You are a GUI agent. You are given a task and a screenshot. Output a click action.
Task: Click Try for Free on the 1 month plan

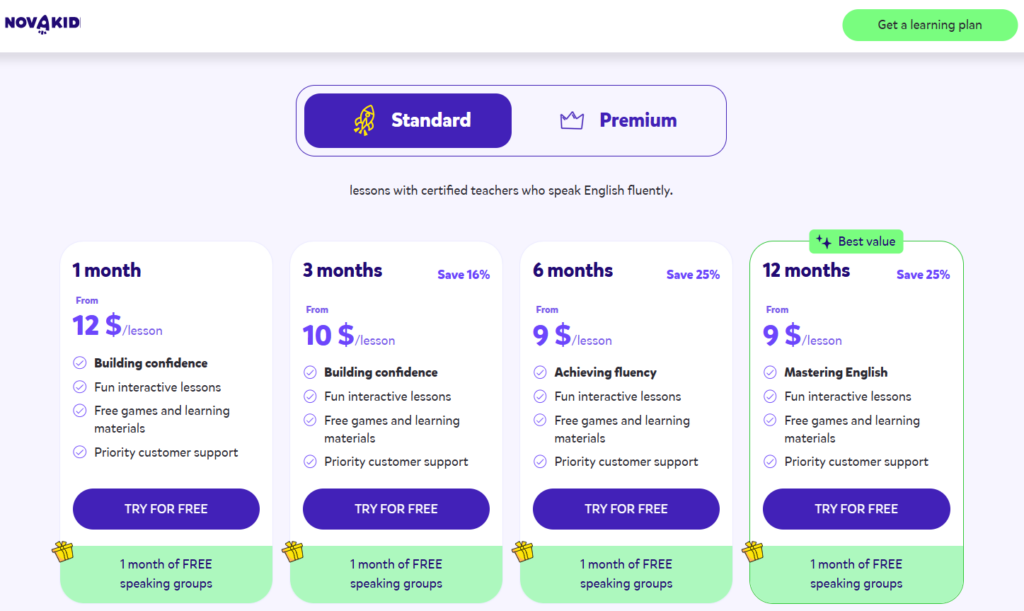[166, 509]
